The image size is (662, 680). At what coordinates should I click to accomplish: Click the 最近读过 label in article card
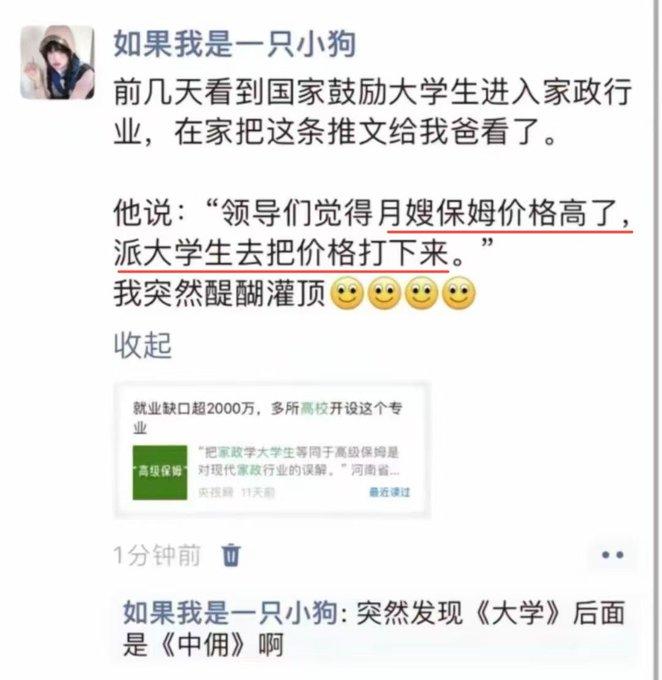(389, 492)
